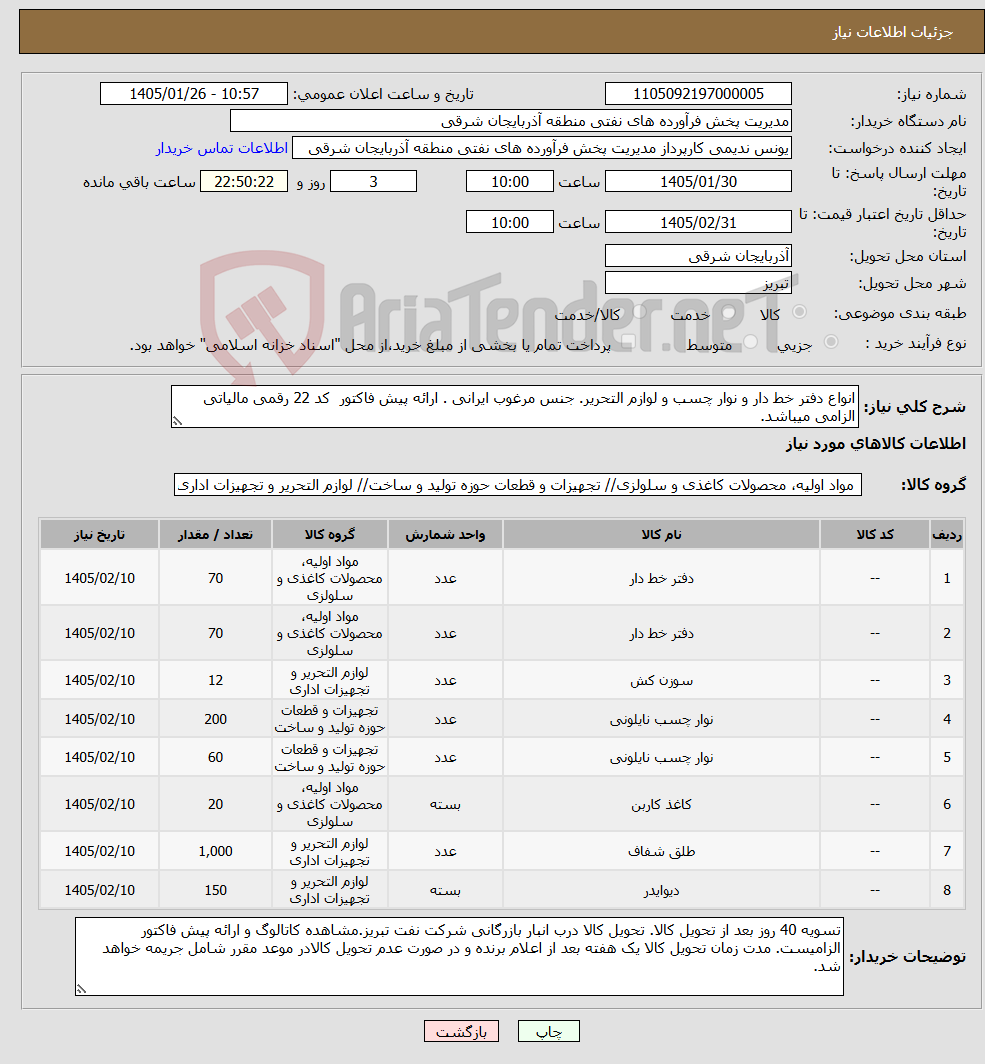The image size is (985, 1064).
Task: Click need date 1405/02/10 in row 8
Action: [x=99, y=890]
